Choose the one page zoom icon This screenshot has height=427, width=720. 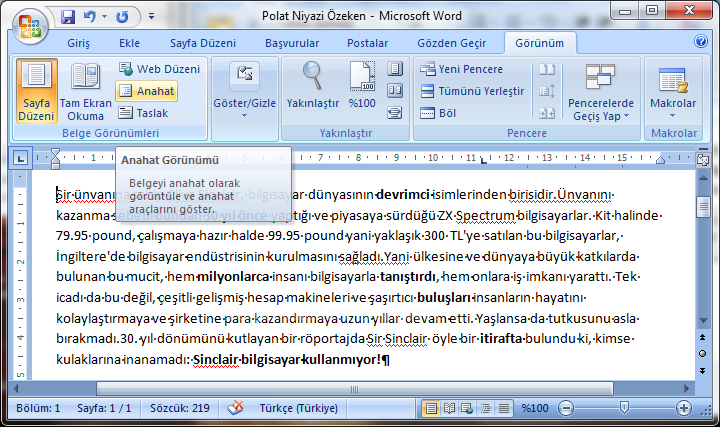click(x=395, y=69)
